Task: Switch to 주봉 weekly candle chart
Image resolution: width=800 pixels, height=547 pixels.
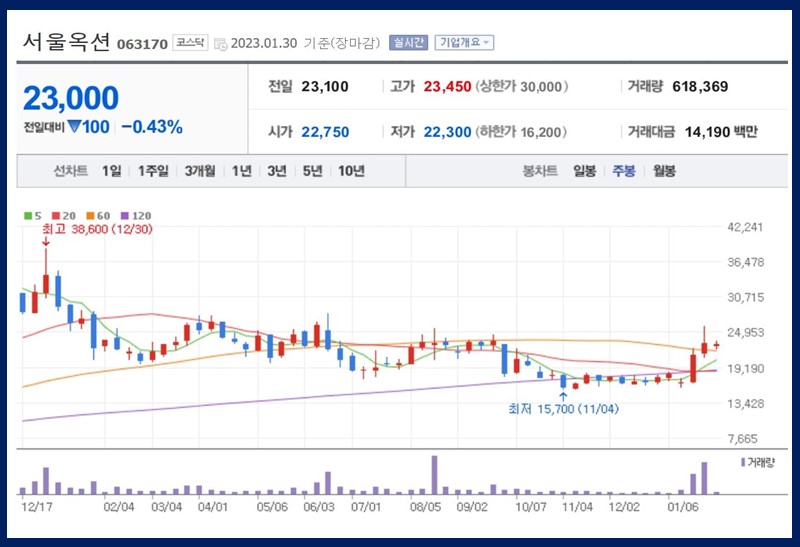Action: click(x=624, y=171)
